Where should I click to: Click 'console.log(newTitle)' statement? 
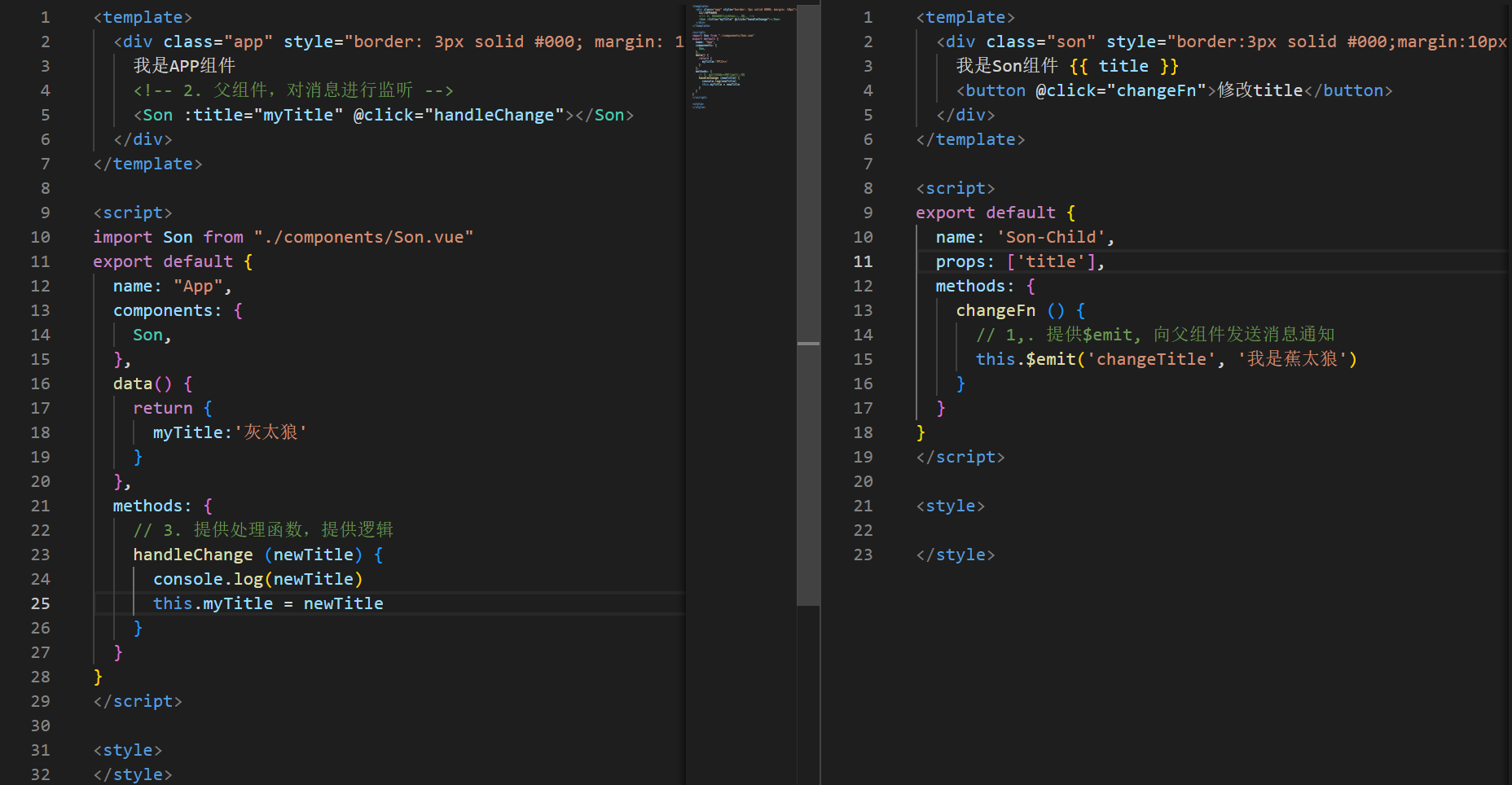[258, 579]
